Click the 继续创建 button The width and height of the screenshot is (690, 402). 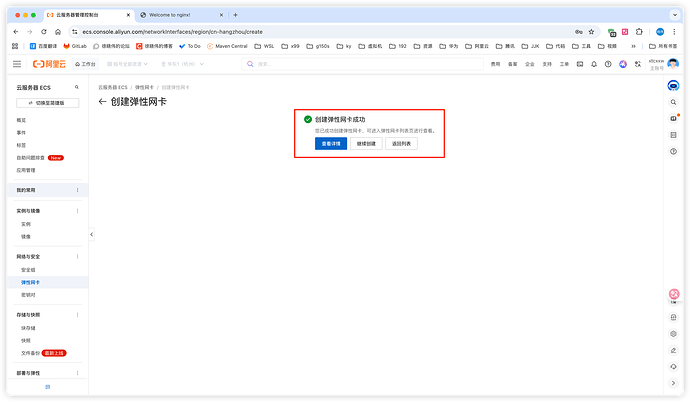(x=366, y=143)
